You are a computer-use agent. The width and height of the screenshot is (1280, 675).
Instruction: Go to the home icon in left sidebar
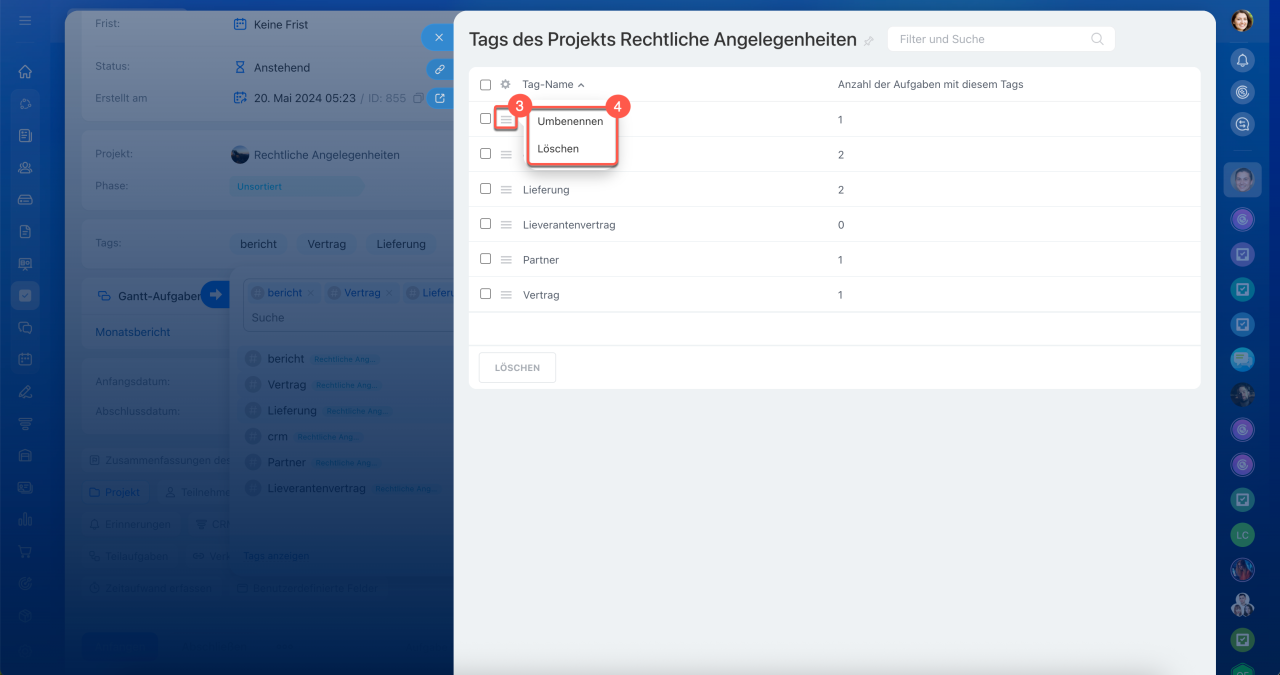click(25, 72)
